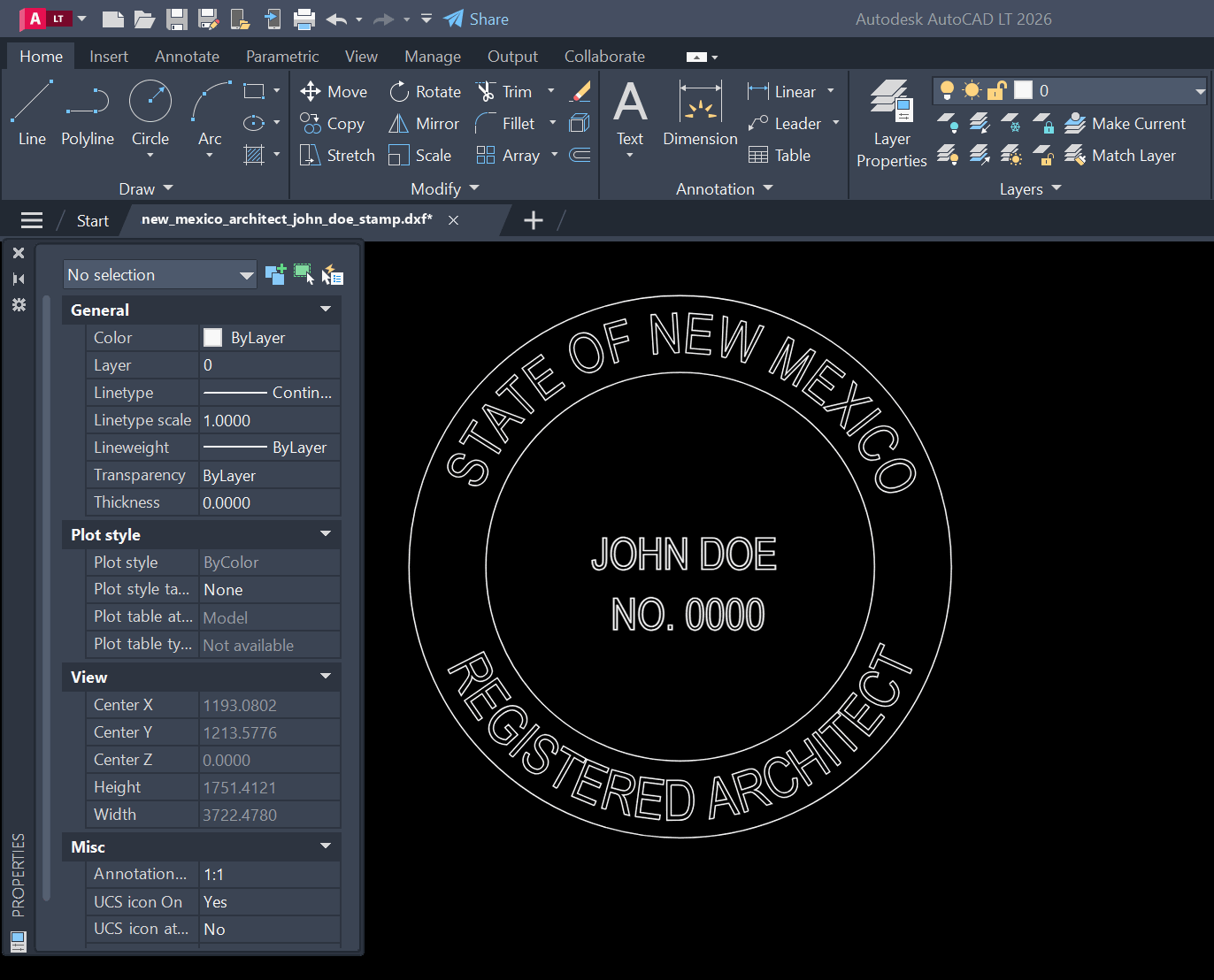Open the Parametric ribbon tab
Viewport: 1214px width, 980px height.
coord(282,57)
